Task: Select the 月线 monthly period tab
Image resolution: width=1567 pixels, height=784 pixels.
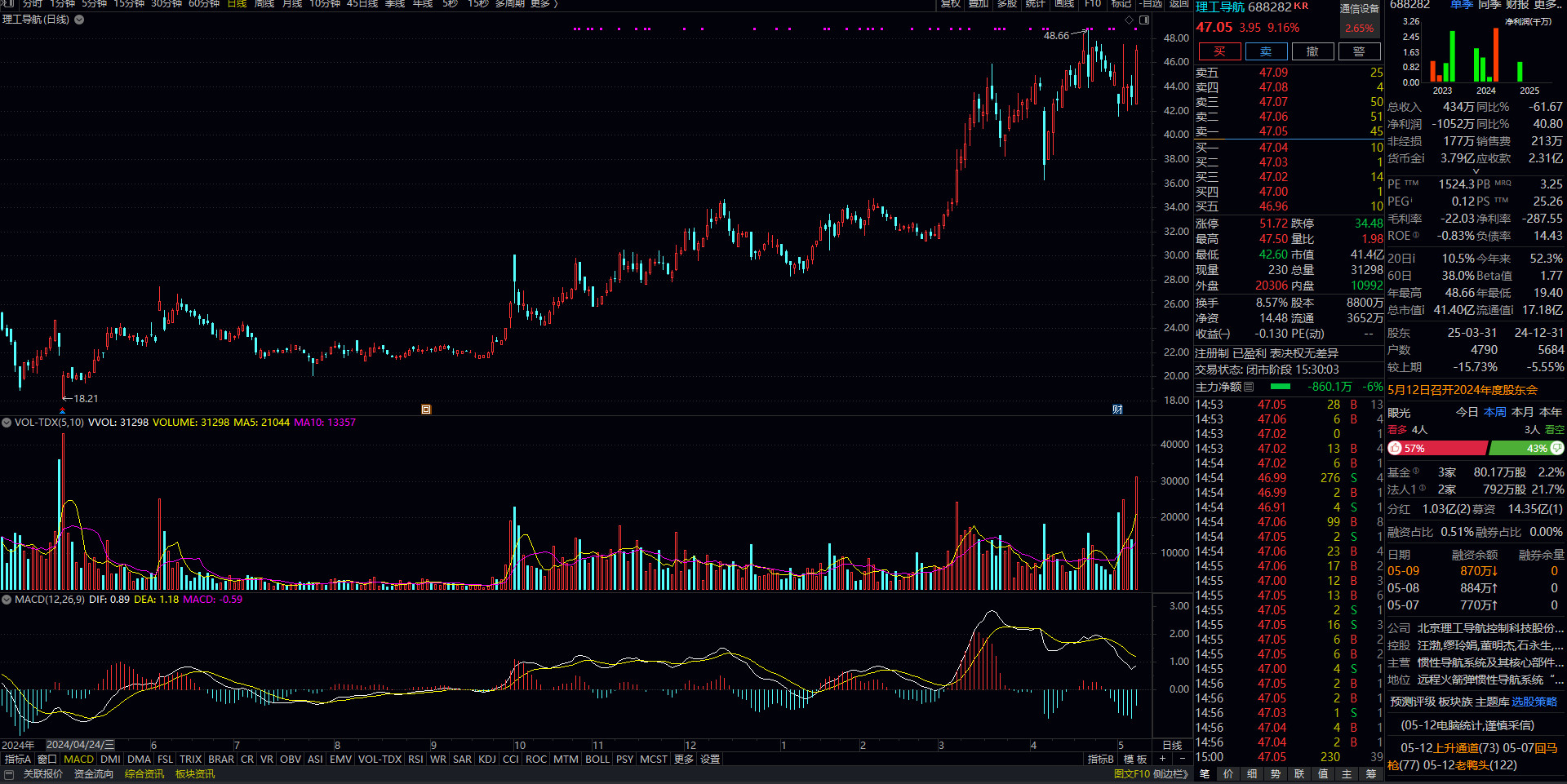Action: point(292,4)
